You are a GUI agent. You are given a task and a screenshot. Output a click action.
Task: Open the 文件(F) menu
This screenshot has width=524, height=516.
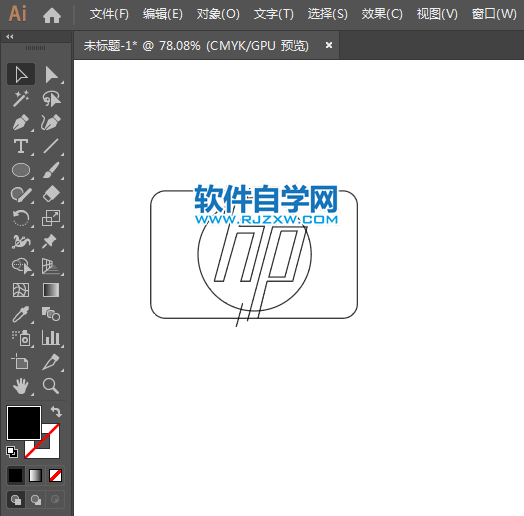109,14
